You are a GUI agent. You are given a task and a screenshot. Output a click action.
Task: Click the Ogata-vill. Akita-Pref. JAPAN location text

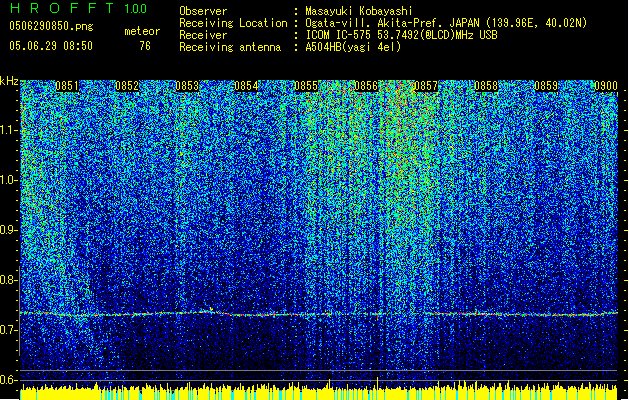[x=446, y=23]
